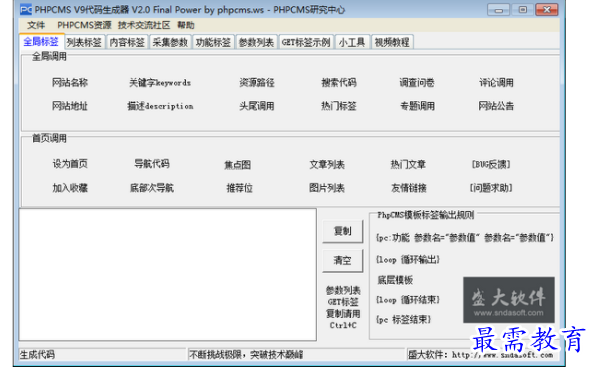Open the PHPCMS资源 menu
Viewport: 594px width, 371px height.
pos(84,25)
